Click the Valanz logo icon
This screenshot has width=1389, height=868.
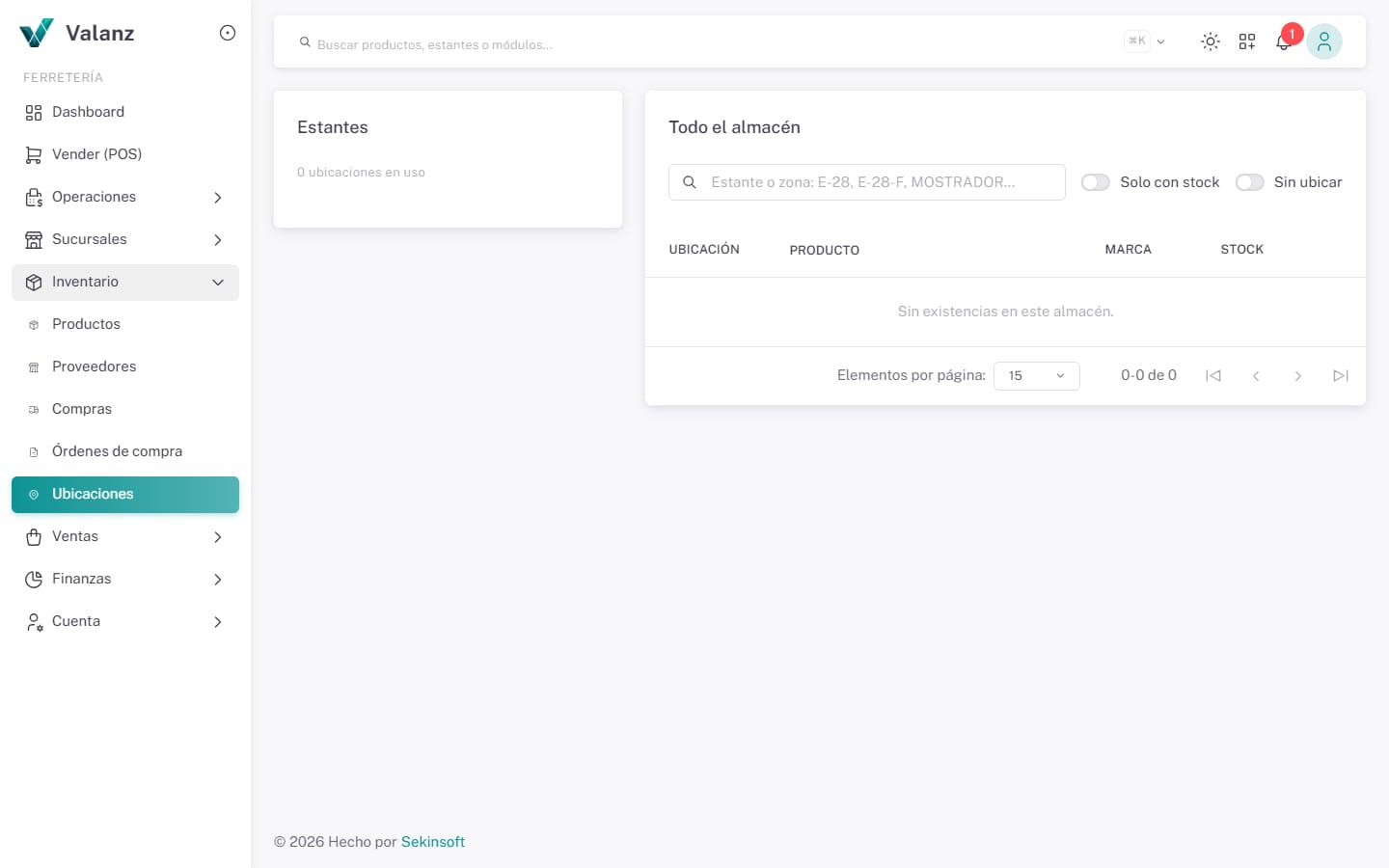(37, 33)
